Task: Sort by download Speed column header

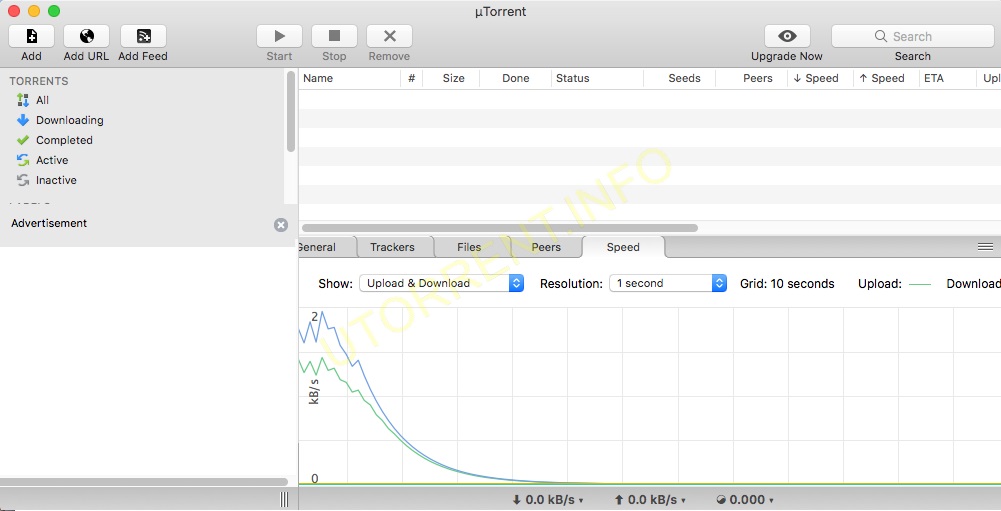Action: coord(820,79)
